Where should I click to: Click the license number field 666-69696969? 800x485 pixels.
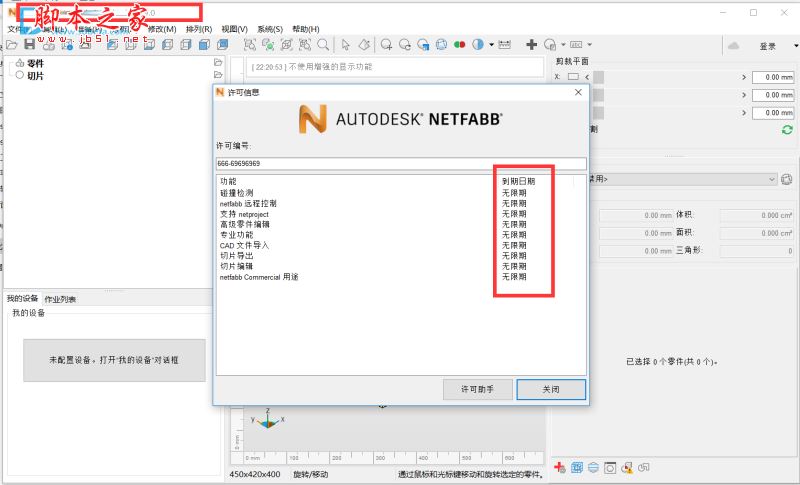coord(401,164)
